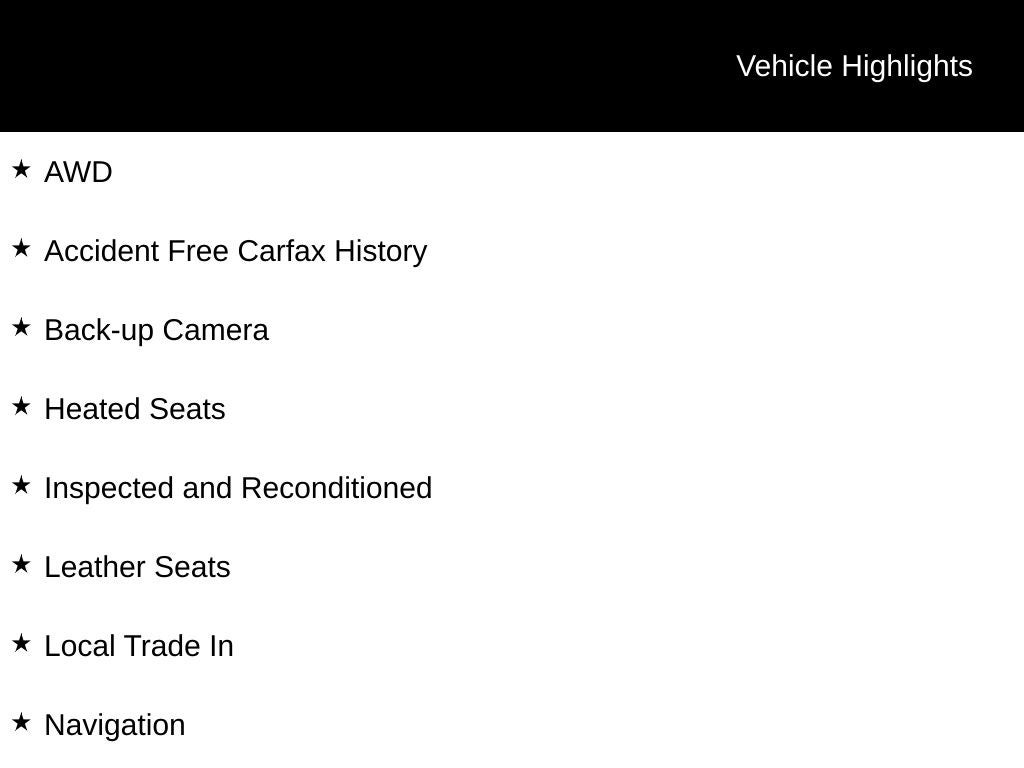
Task: Click the star next to Accident Free Carfax History
Action: coord(21,249)
